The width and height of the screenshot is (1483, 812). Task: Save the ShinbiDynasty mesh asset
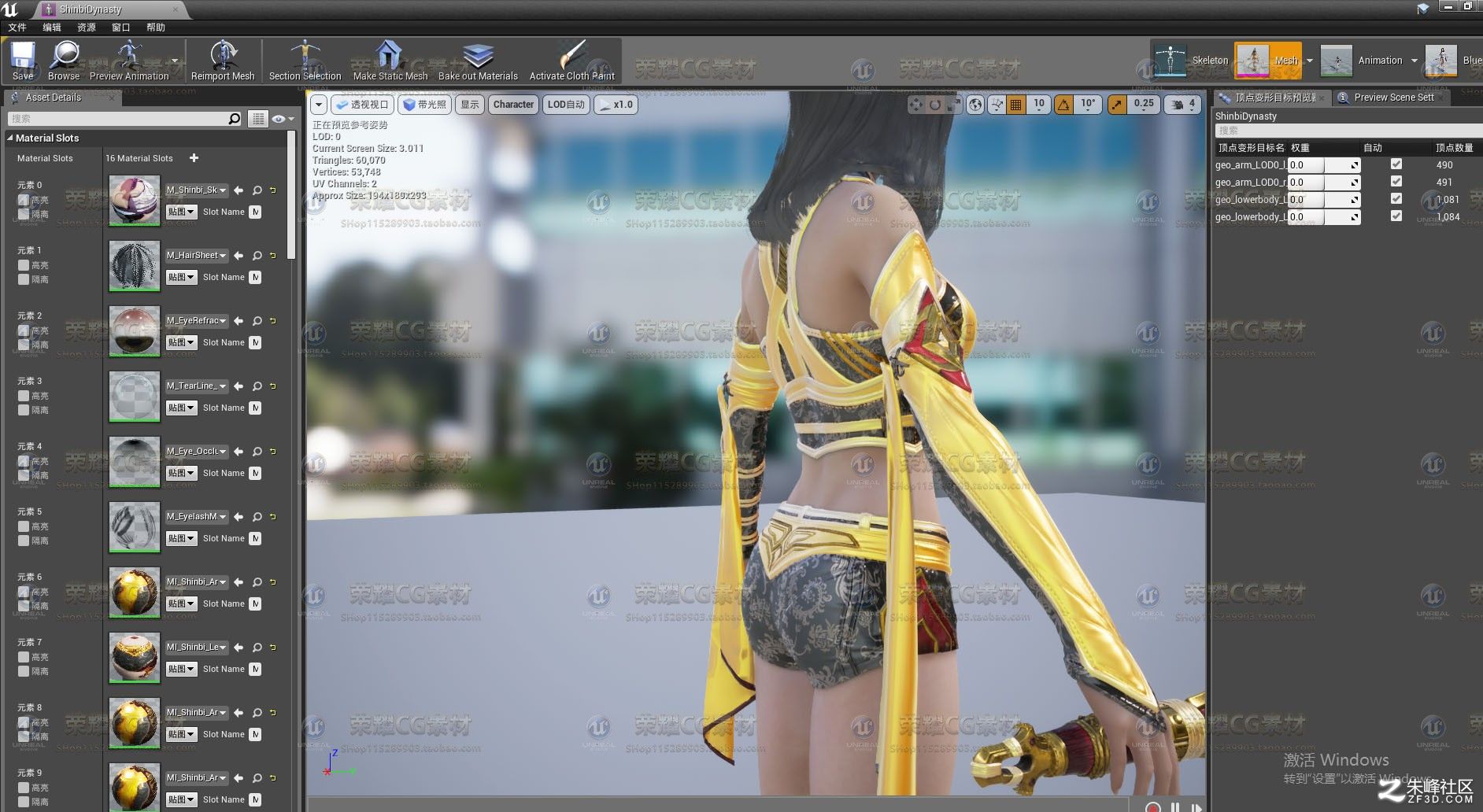point(23,61)
